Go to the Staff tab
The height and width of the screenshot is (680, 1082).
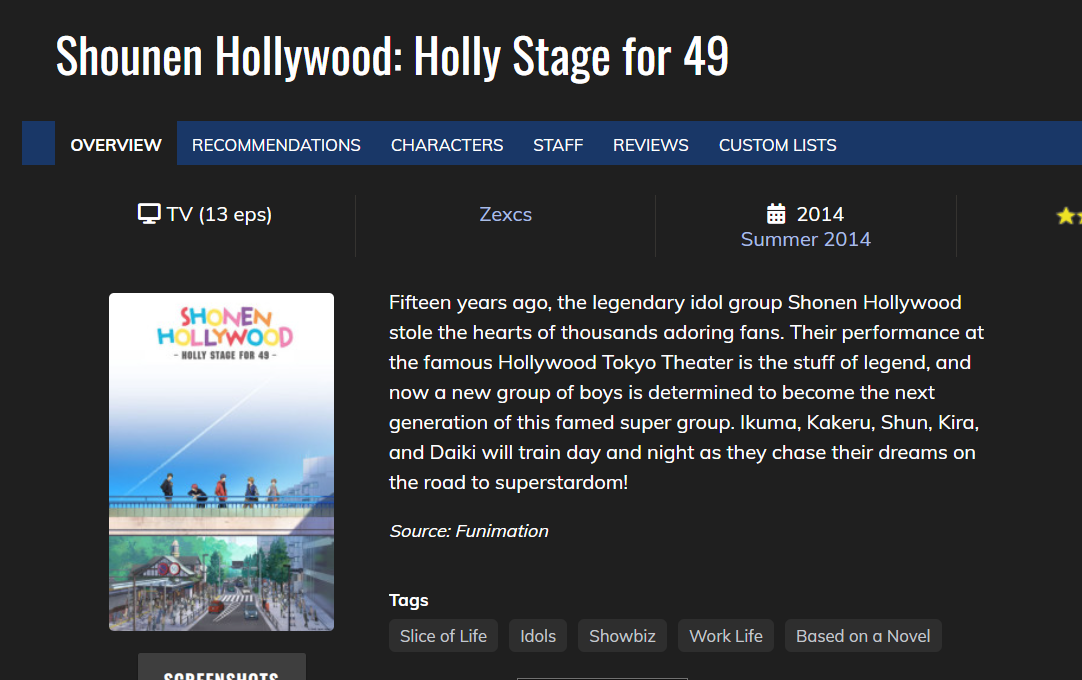click(558, 145)
